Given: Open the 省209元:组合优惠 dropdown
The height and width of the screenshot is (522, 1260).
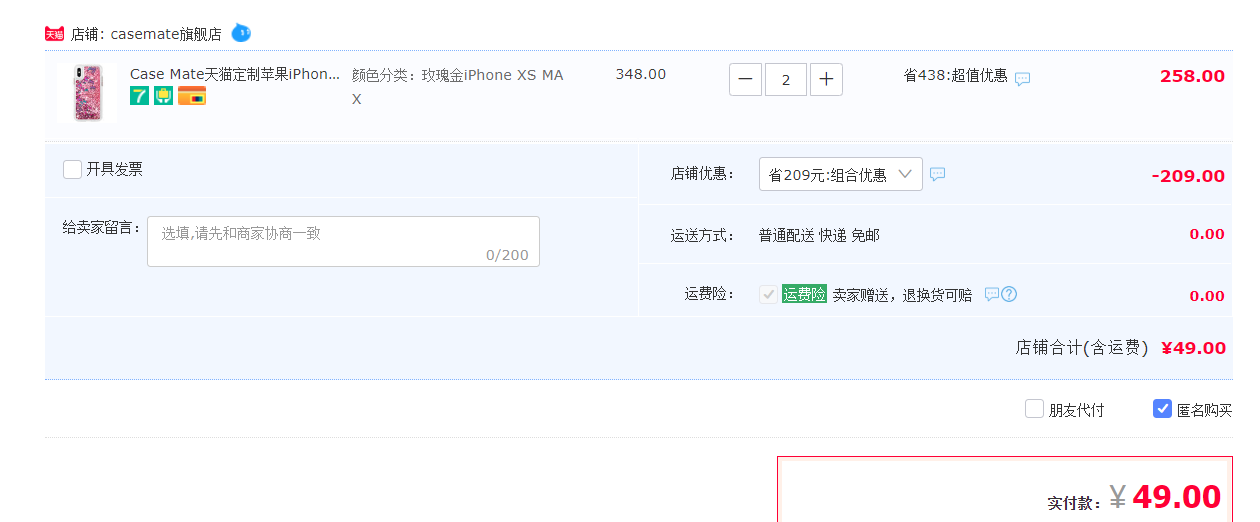Looking at the screenshot, I should click(x=841, y=174).
